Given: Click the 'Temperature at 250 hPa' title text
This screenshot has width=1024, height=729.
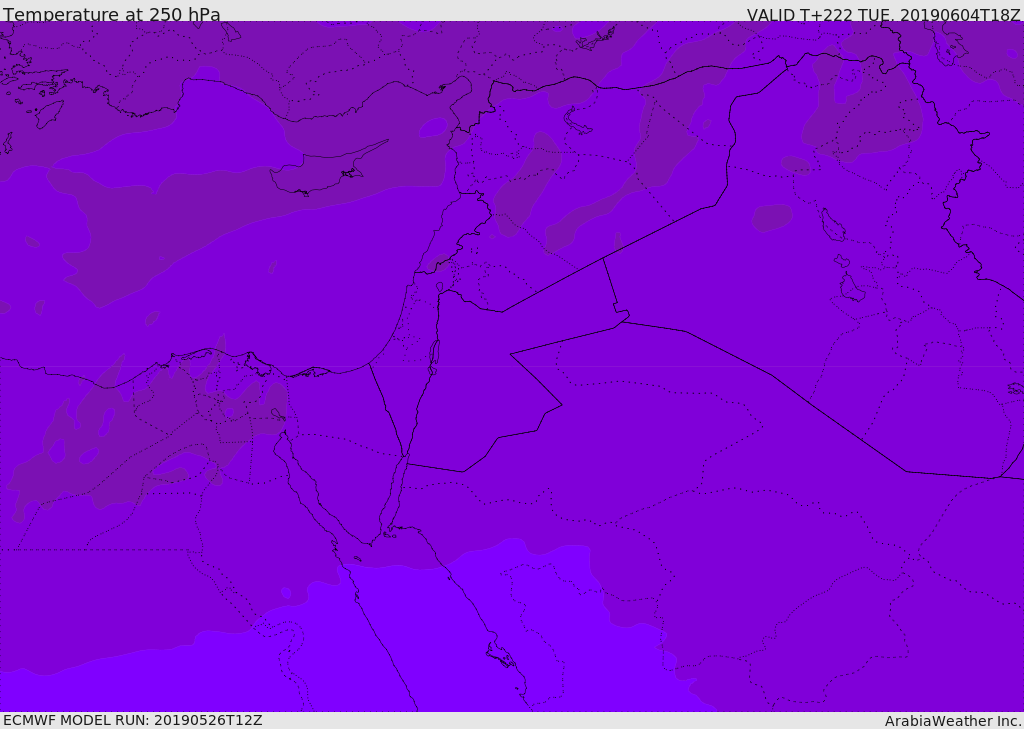Looking at the screenshot, I should [x=112, y=14].
